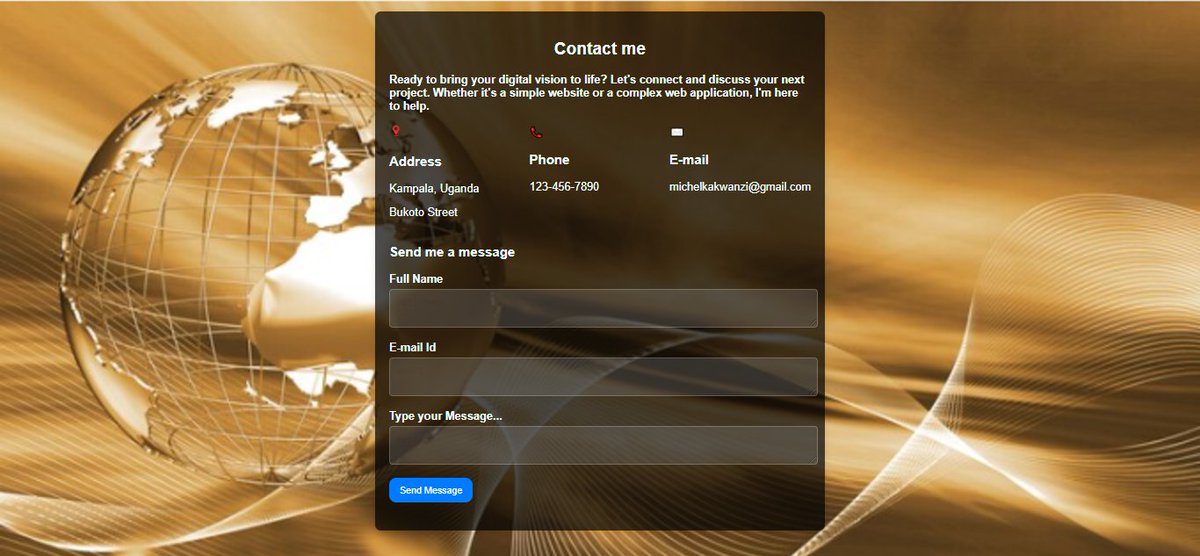Click the Kampala, Uganda address line
This screenshot has height=556, width=1200.
(434, 188)
